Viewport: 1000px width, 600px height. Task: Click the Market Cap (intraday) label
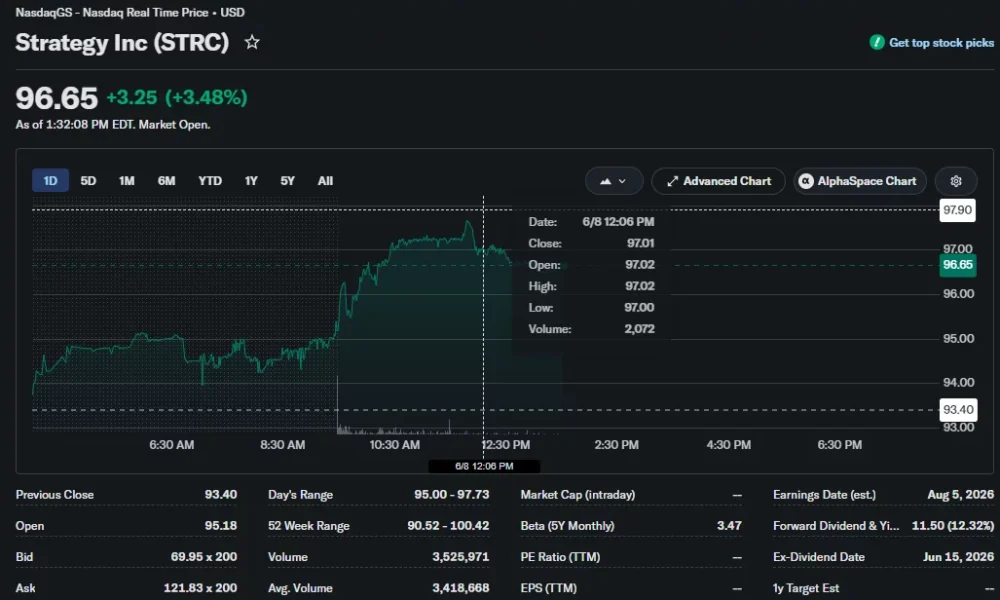tap(578, 495)
